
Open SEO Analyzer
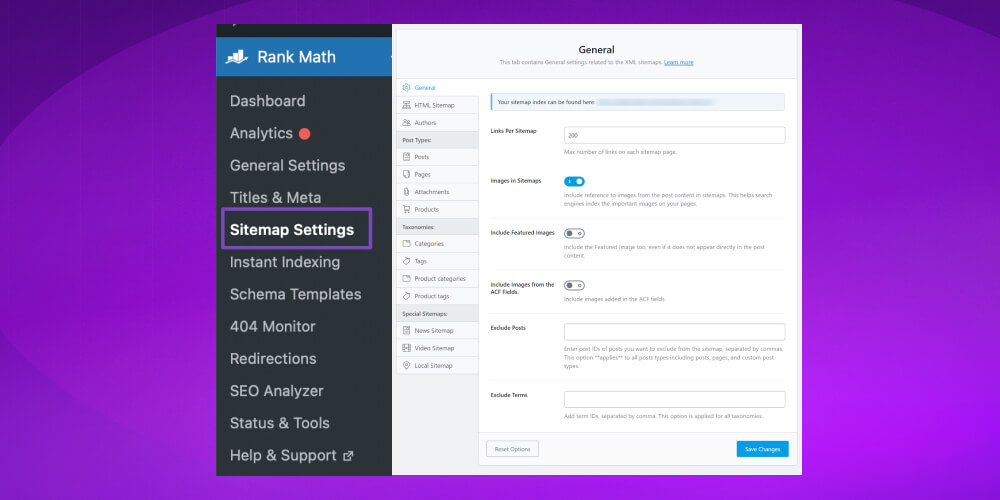pos(277,391)
